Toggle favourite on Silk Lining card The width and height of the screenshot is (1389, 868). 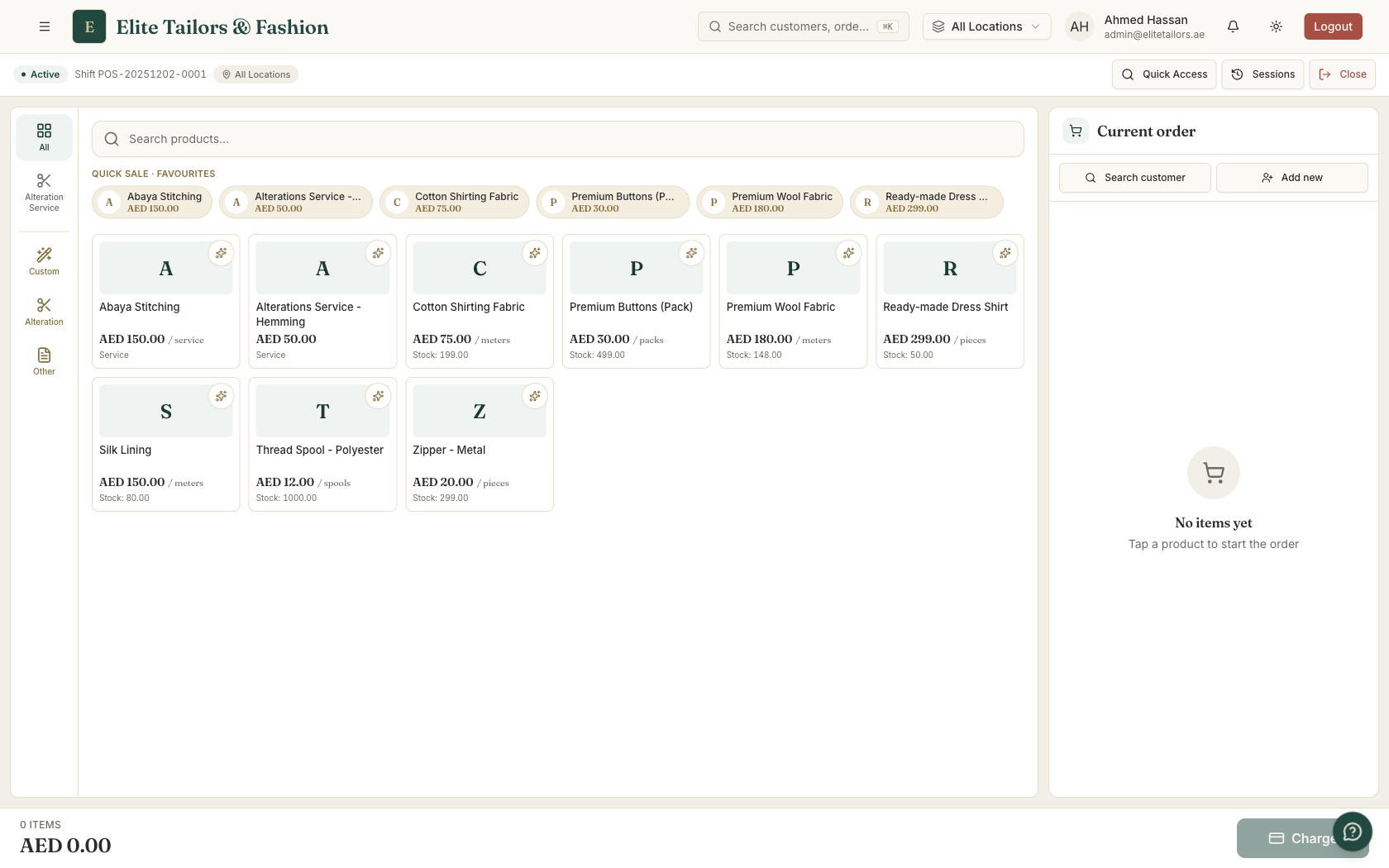click(x=221, y=396)
